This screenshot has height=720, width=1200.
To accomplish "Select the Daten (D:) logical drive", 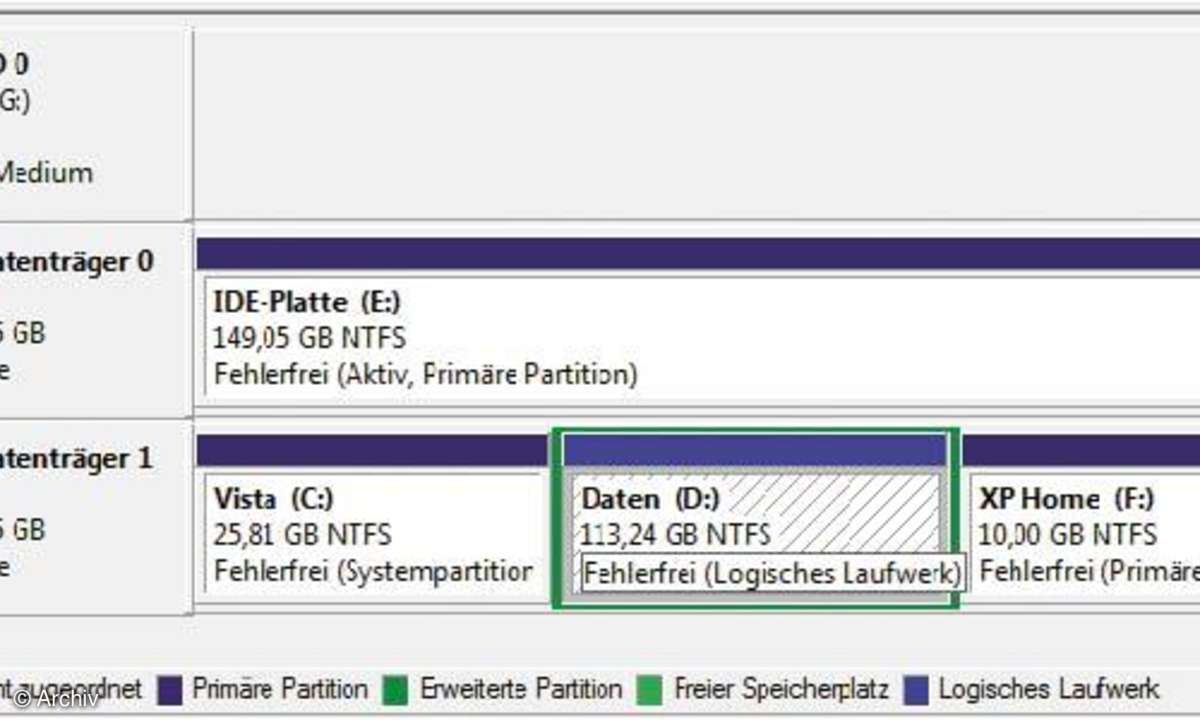I will (x=755, y=517).
